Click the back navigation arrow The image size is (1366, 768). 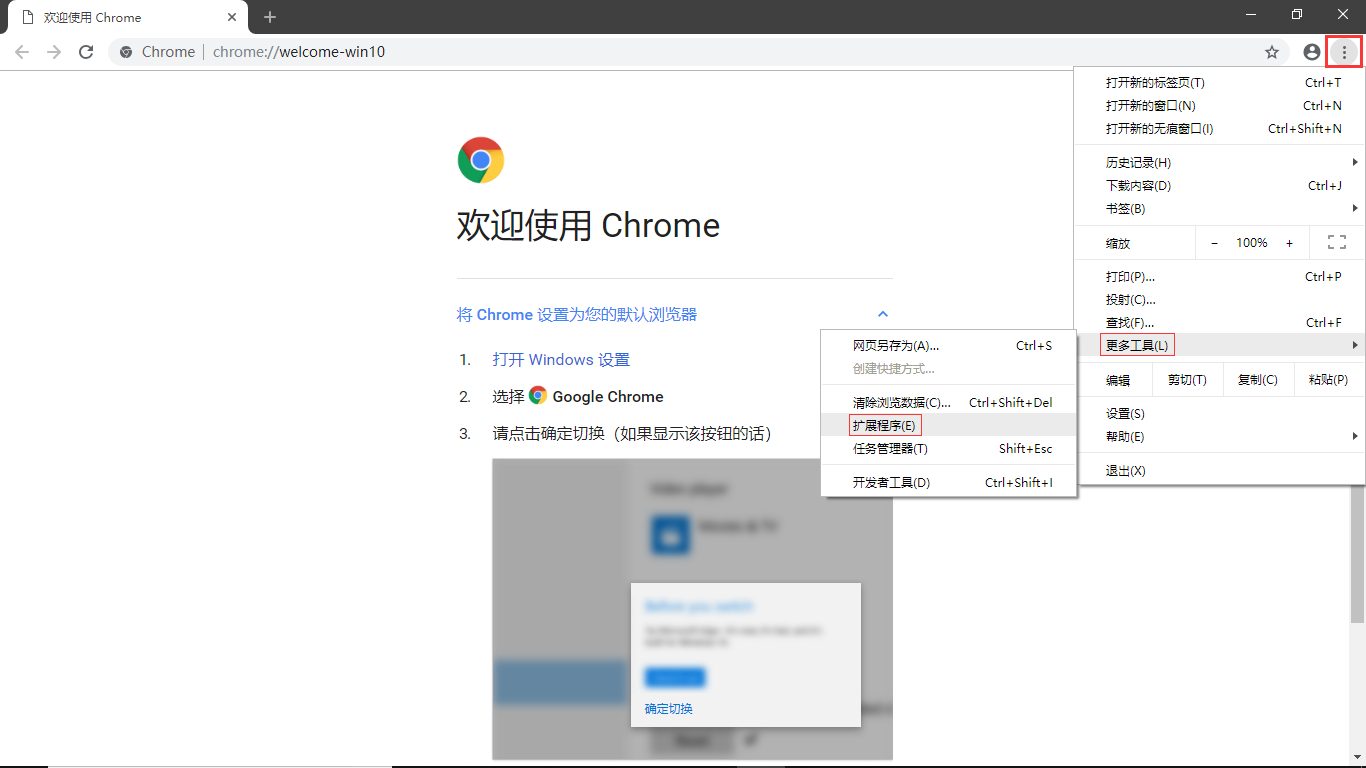pos(22,52)
